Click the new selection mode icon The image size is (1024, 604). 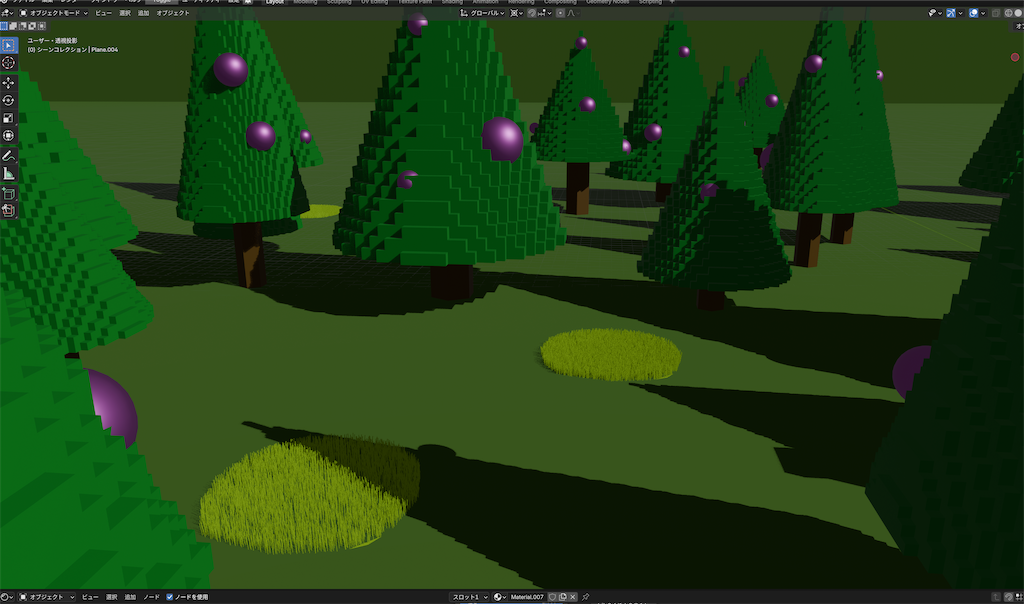[4, 26]
